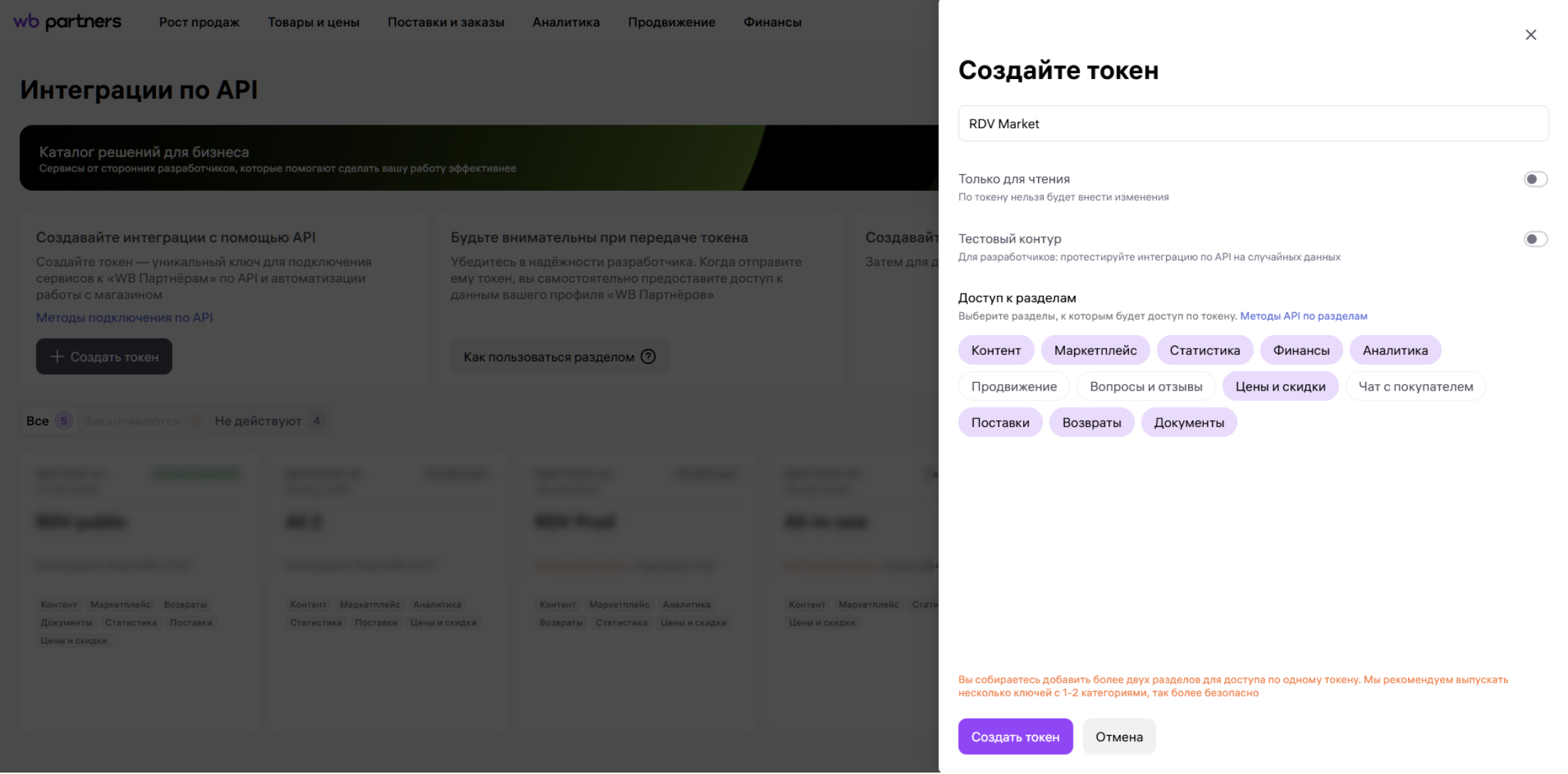Enable the Вопросы и отзывы access chip

tap(1145, 386)
